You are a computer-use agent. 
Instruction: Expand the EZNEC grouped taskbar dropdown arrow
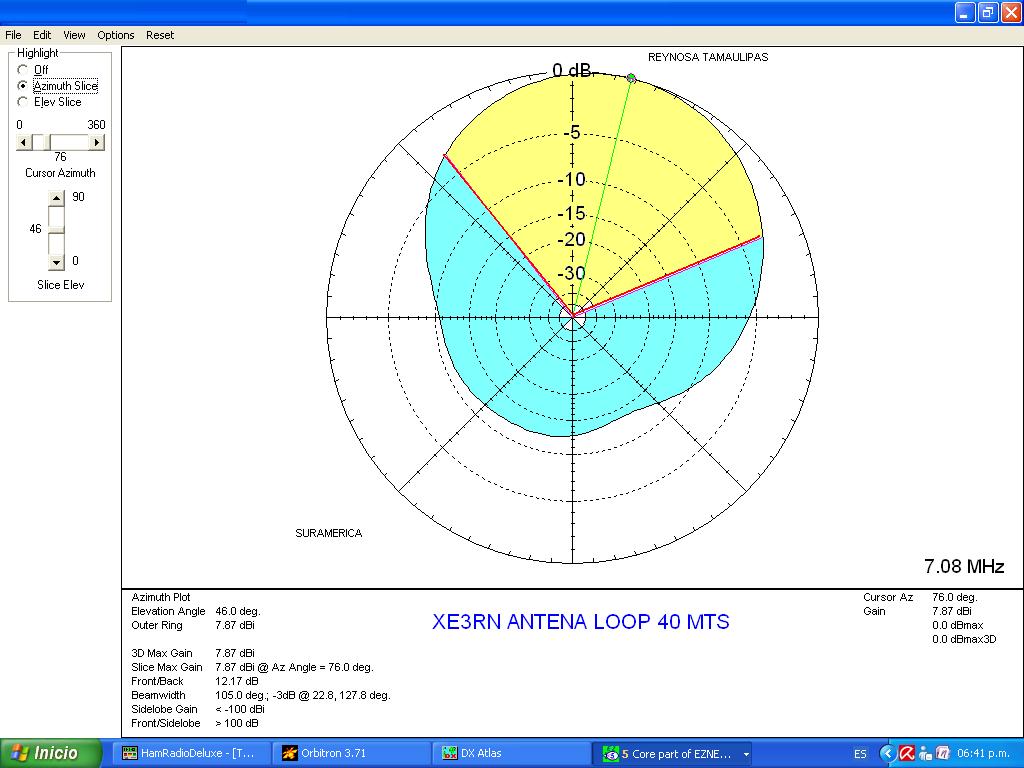click(x=746, y=754)
